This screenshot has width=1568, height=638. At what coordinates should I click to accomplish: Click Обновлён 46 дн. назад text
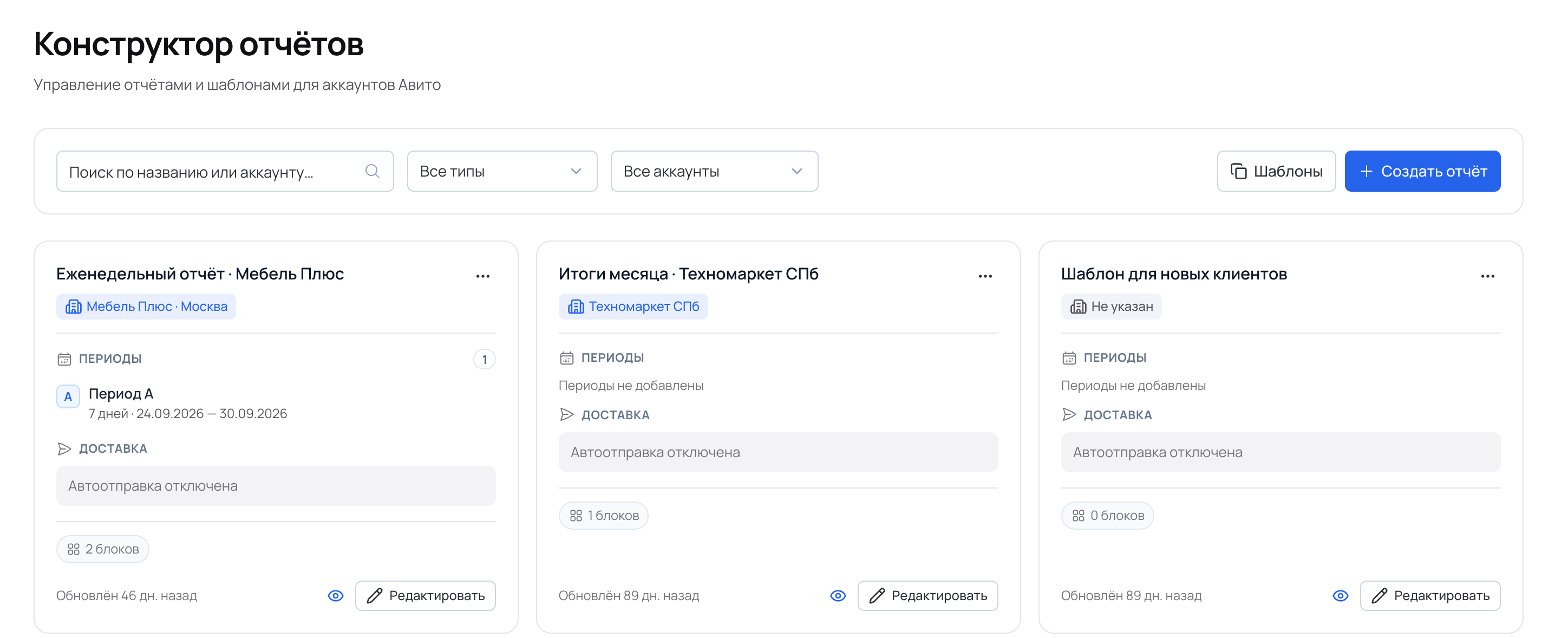tap(127, 595)
